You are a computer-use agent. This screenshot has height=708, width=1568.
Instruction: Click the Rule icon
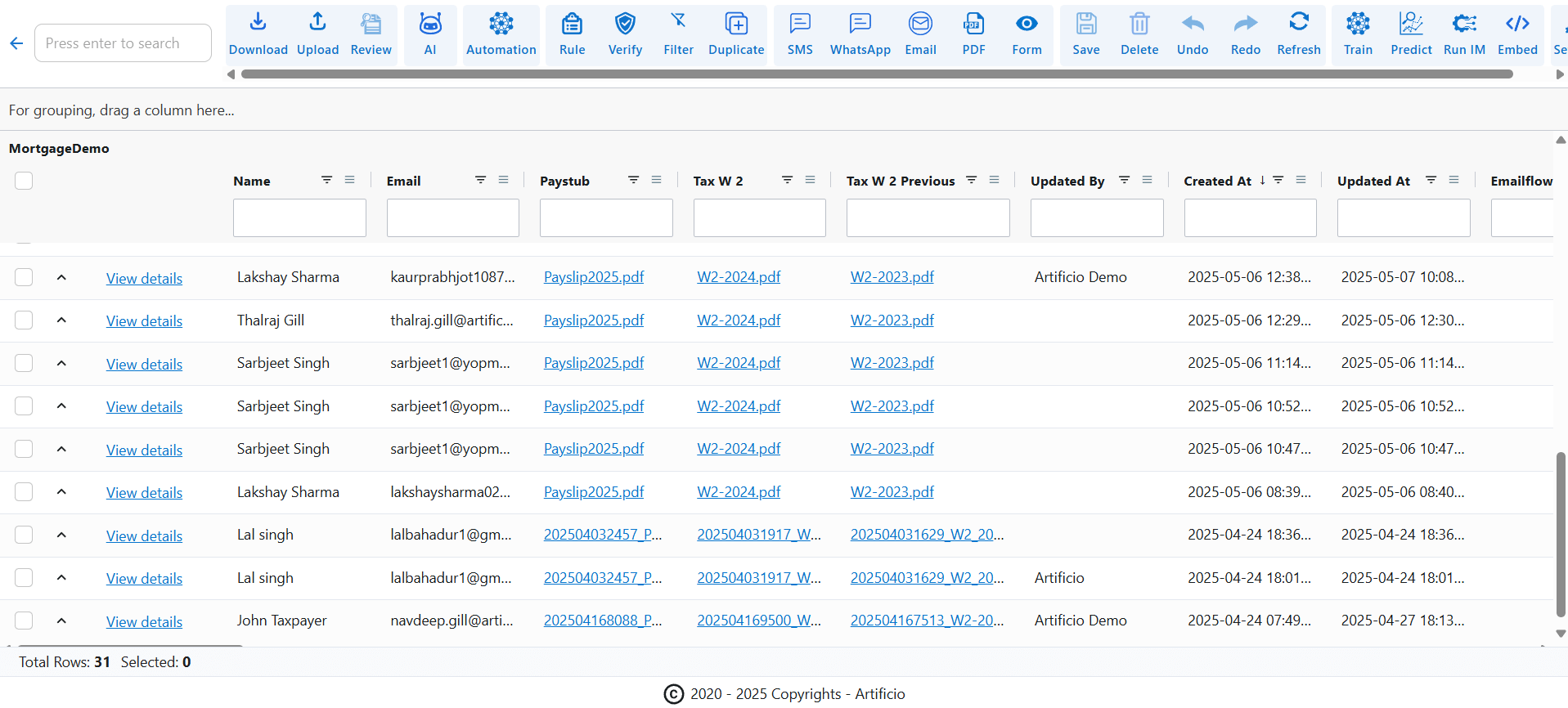tap(573, 35)
